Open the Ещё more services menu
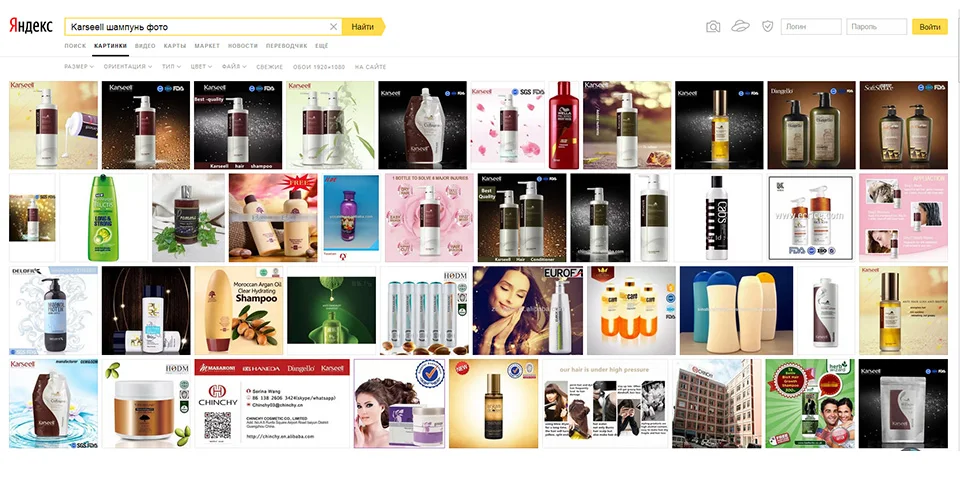The image size is (960, 477). click(x=321, y=46)
